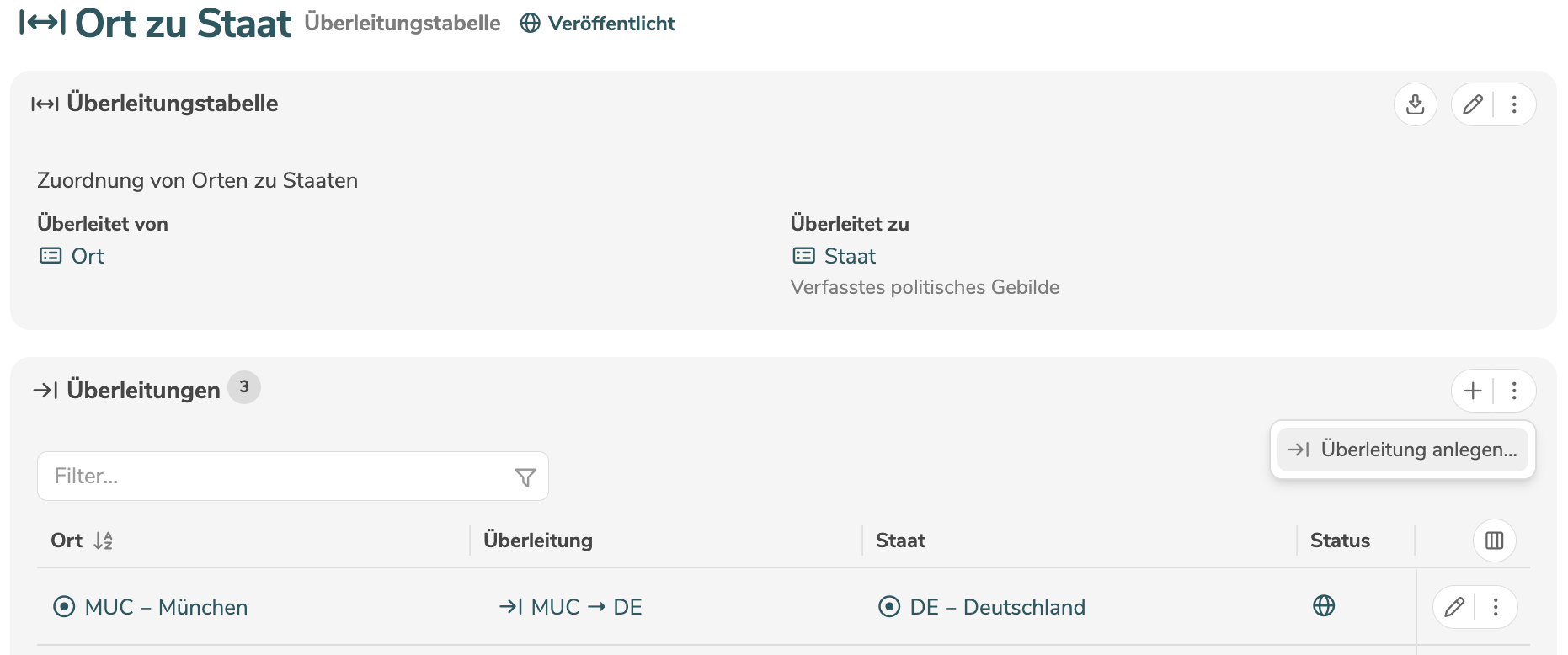Open the kebab menu in the Überleitungstabelle header
This screenshot has width=1568, height=655.
(1514, 104)
